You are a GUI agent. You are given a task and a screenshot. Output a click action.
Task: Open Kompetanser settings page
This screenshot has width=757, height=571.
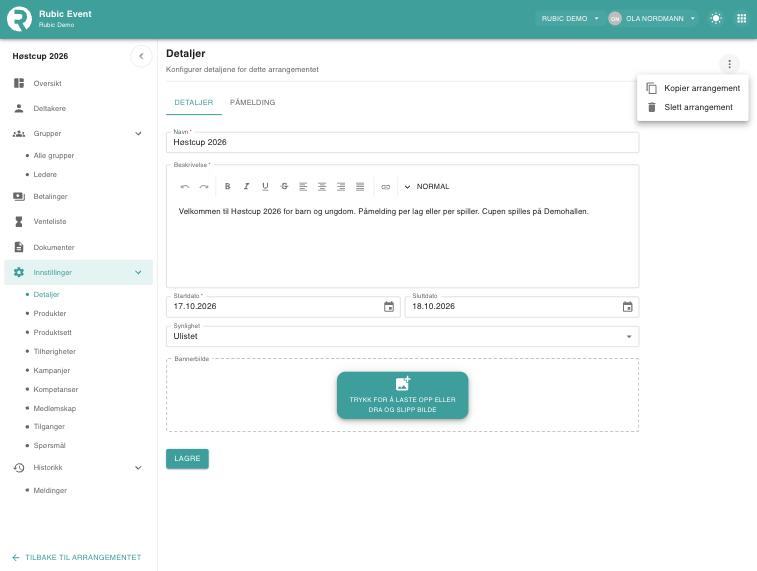pos(56,390)
